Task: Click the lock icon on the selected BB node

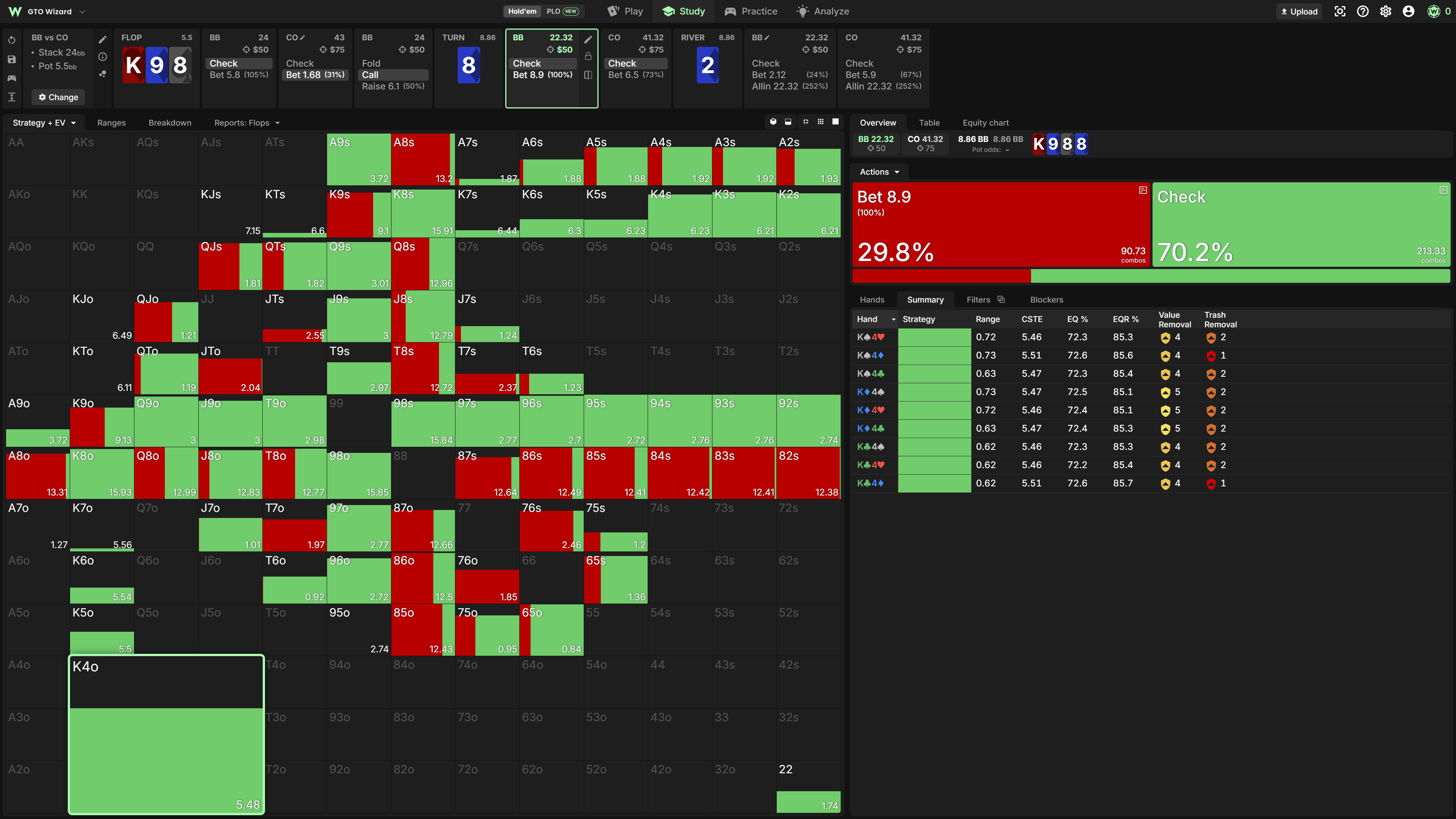Action: point(588,56)
